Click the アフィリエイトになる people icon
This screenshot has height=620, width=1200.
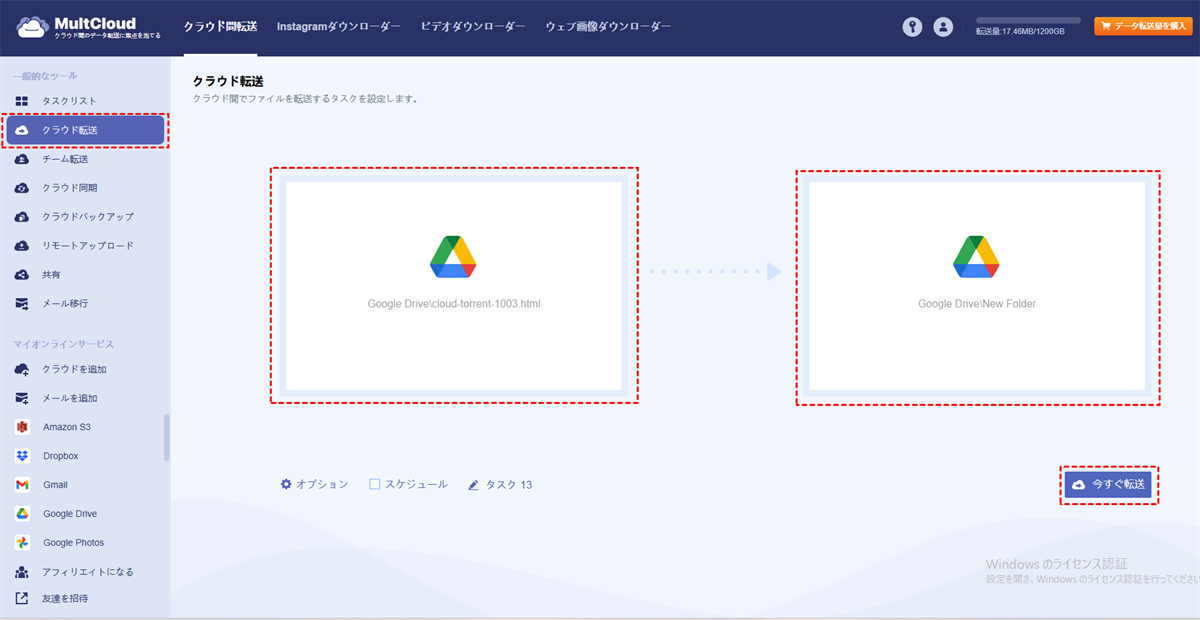[x=22, y=572]
